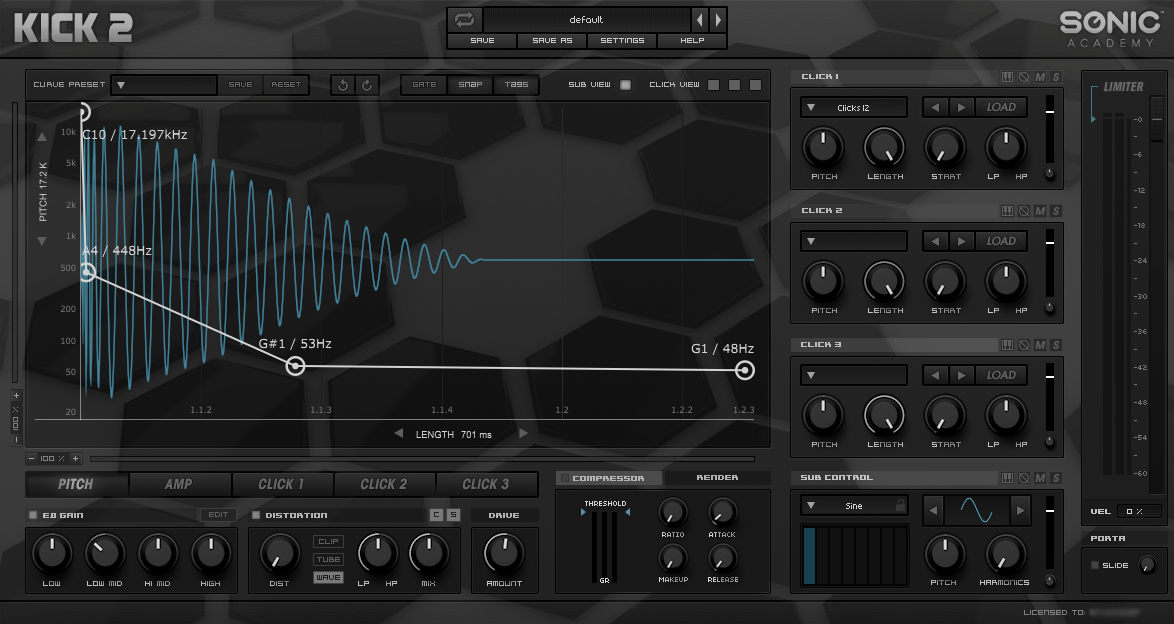Toggle the preset loop/refresh icon

pyautogui.click(x=465, y=19)
